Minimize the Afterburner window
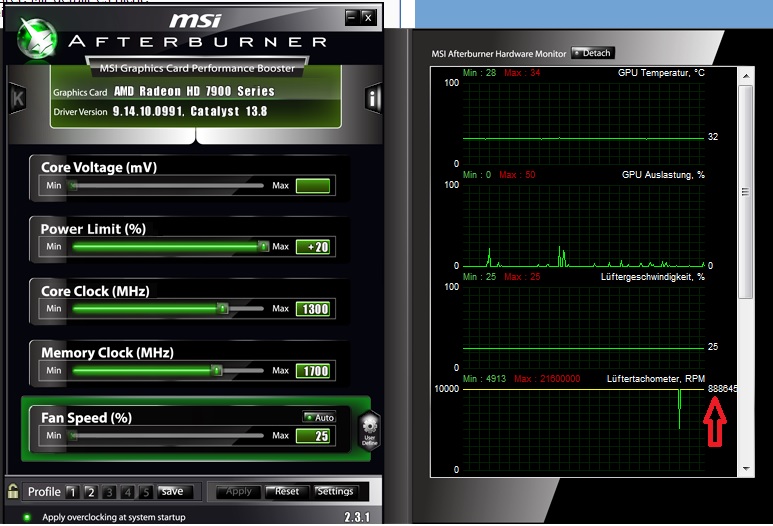The height and width of the screenshot is (526, 773). click(x=351, y=18)
